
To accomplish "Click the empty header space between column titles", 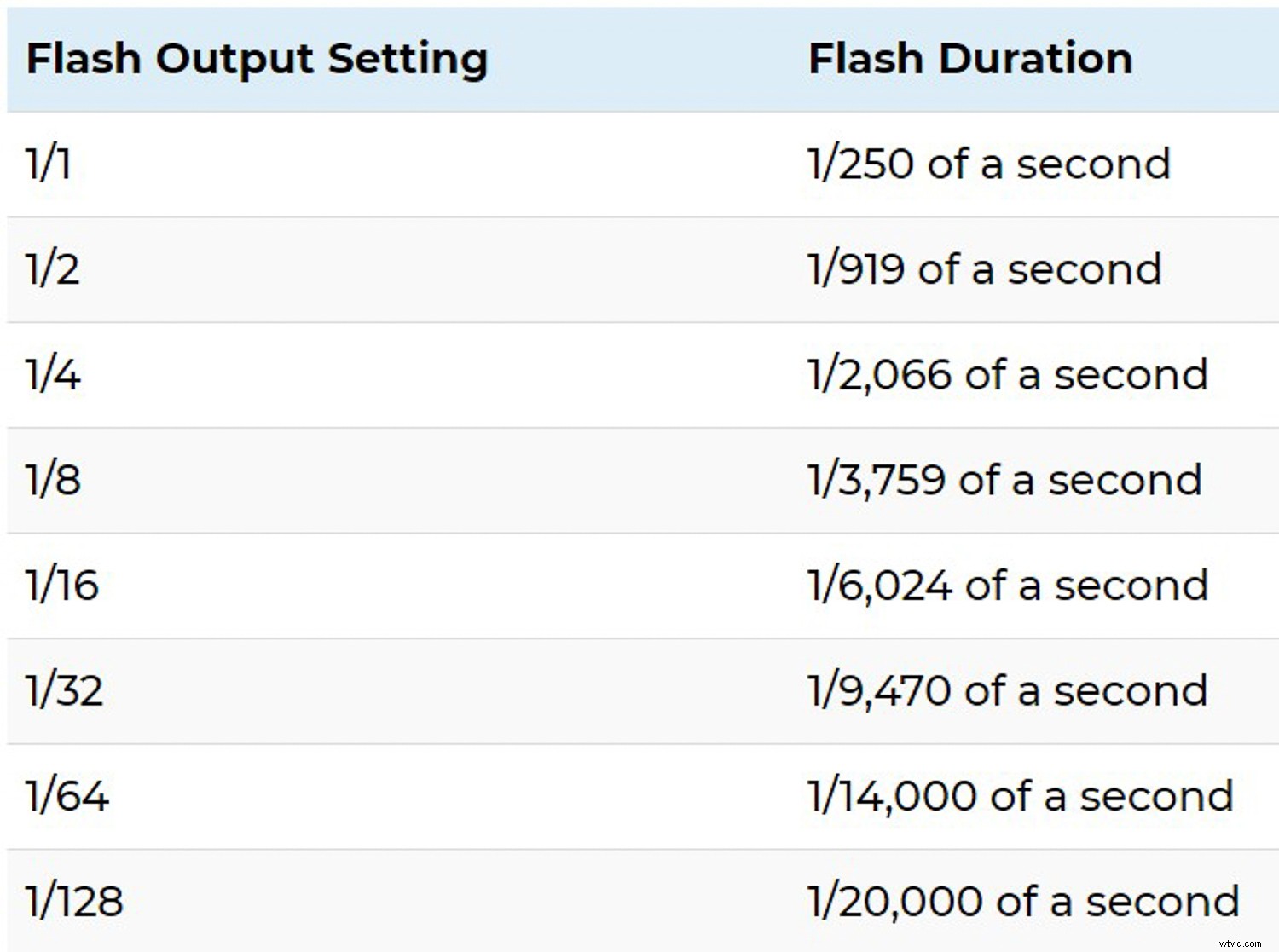I will pos(648,60).
